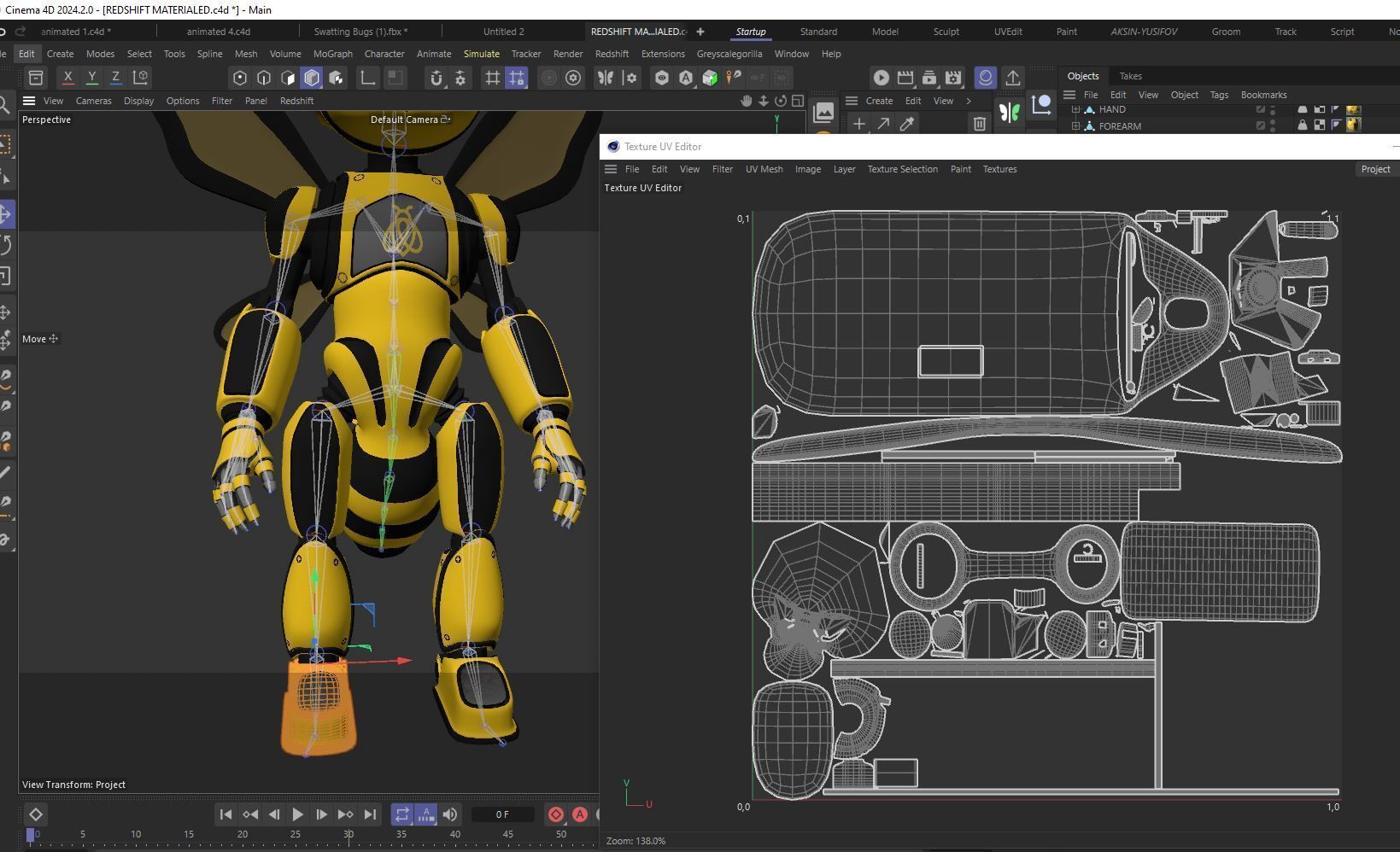
Task: Expand the FOREARM object tree
Action: pyautogui.click(x=1075, y=126)
